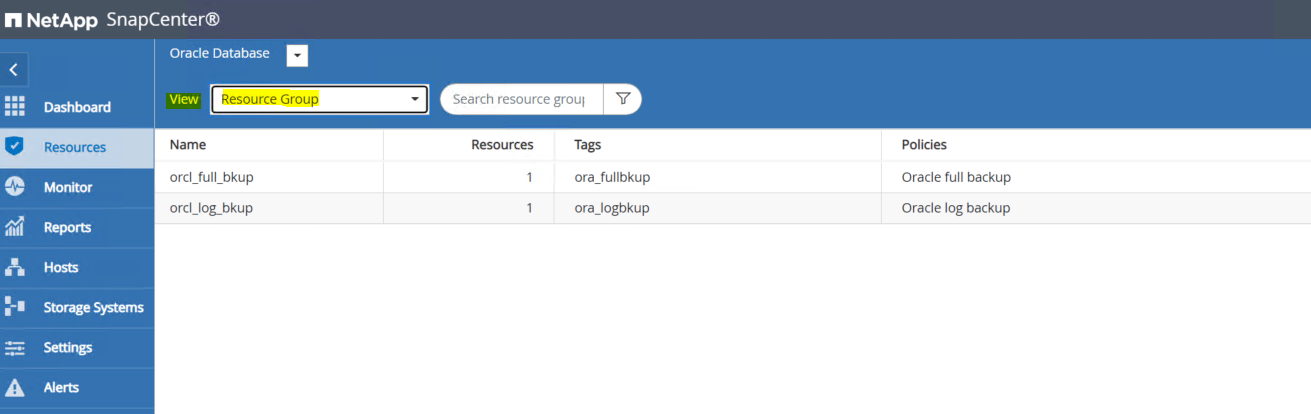Go to the Reports menu label
Viewport: 1311px width, 414px height.
click(x=67, y=227)
